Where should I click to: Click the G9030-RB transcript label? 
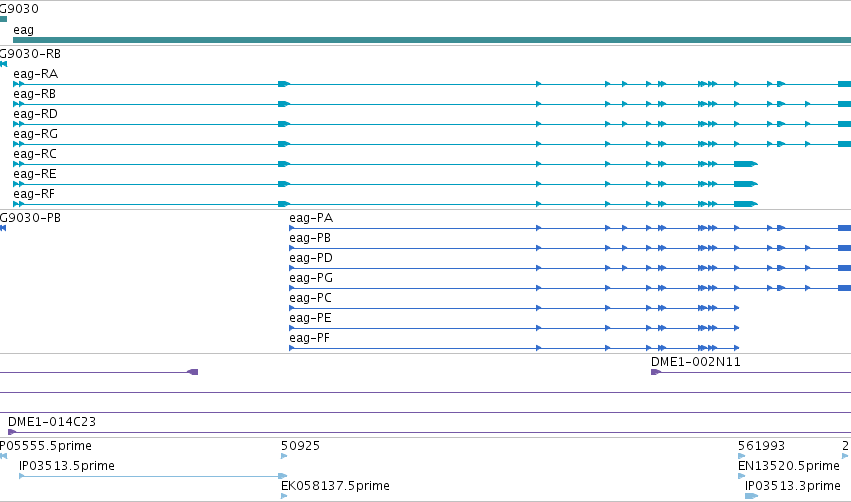[x=30, y=54]
